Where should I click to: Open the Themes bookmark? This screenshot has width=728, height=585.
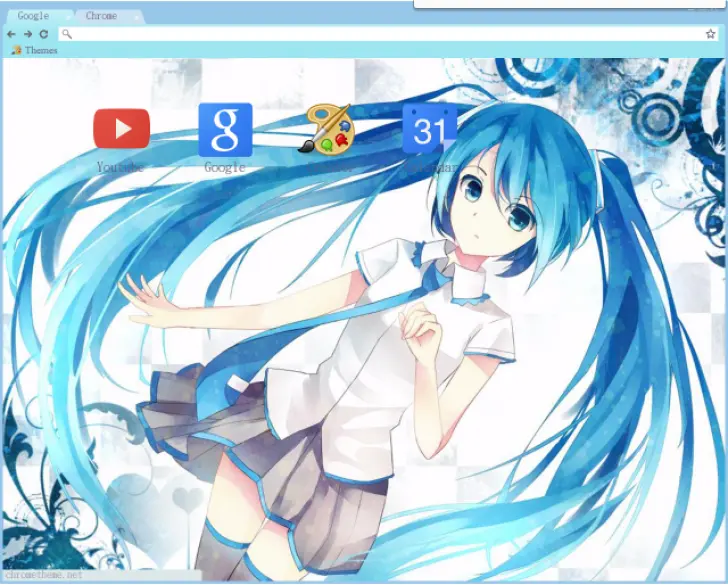[40, 50]
